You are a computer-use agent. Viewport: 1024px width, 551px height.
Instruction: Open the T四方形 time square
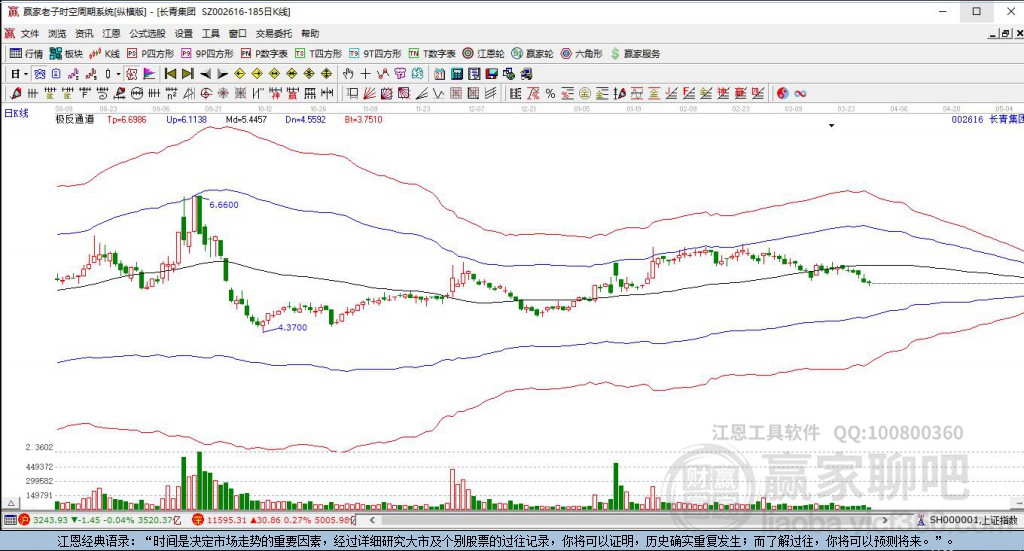(x=319, y=54)
